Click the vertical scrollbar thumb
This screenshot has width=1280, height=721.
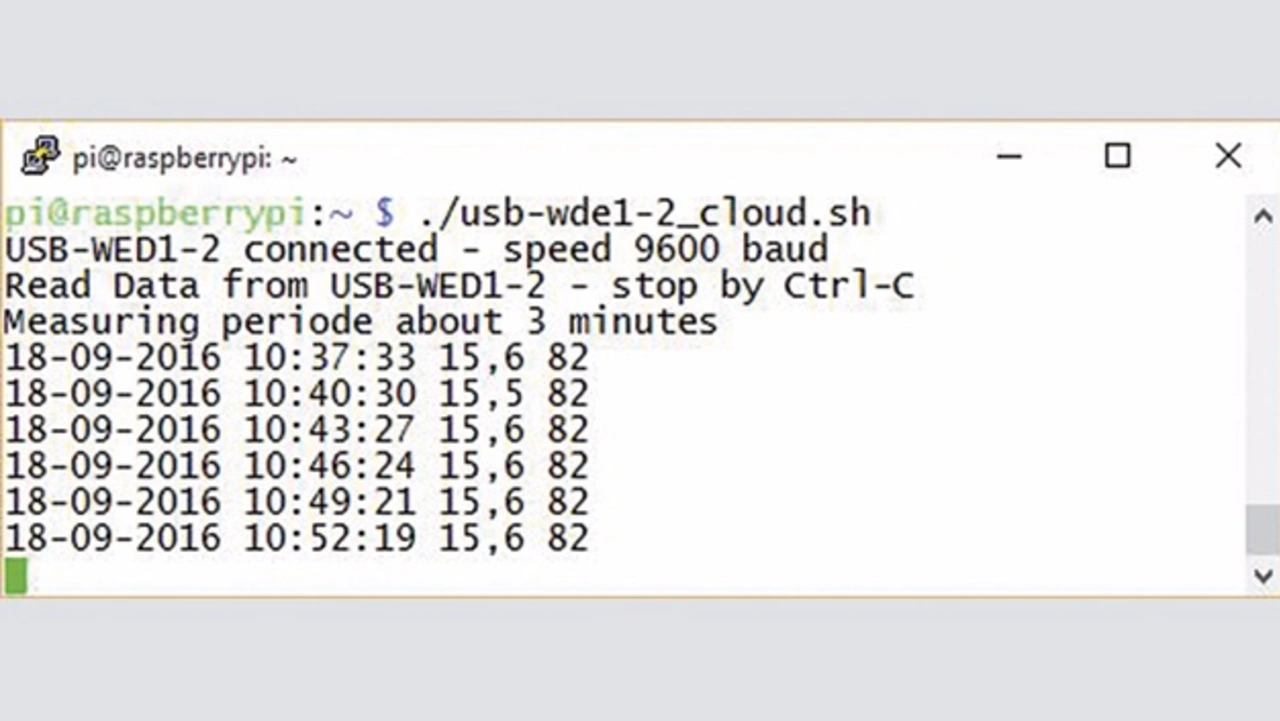pos(1263,530)
